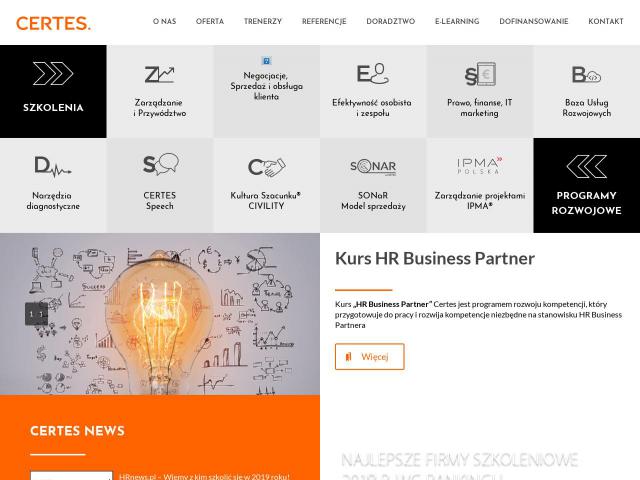The image size is (640, 480).
Task: Open the Baza Usług Rozwojowych cloud icon
Action: pos(587,75)
